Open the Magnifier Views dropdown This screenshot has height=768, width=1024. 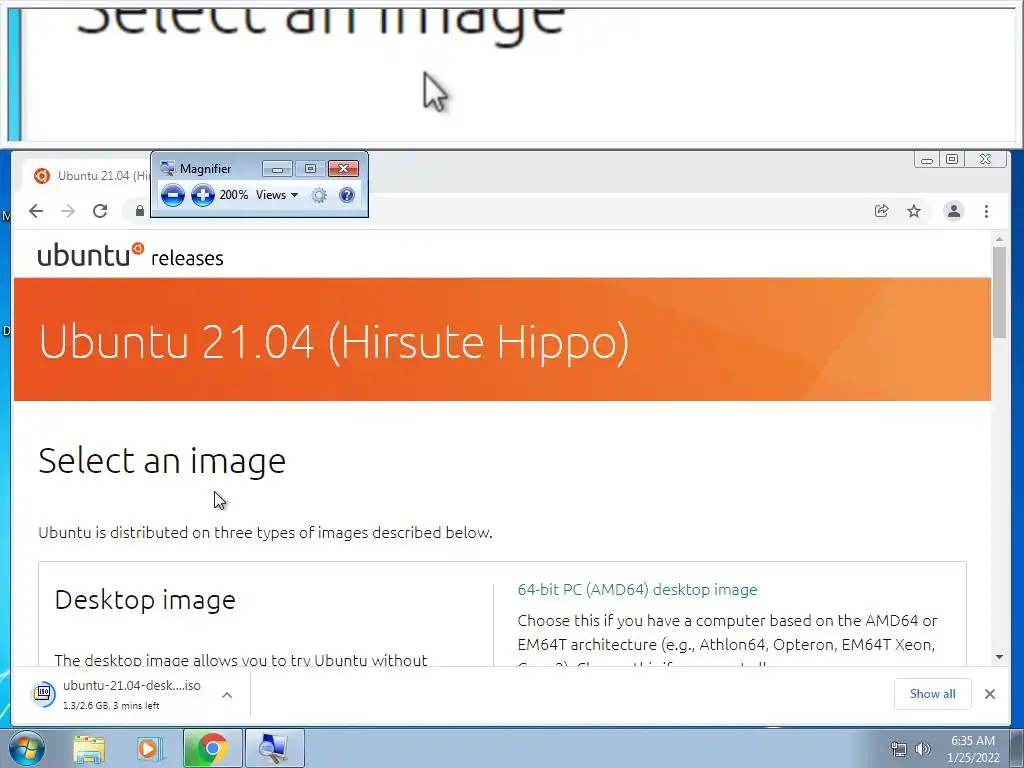pyautogui.click(x=277, y=195)
